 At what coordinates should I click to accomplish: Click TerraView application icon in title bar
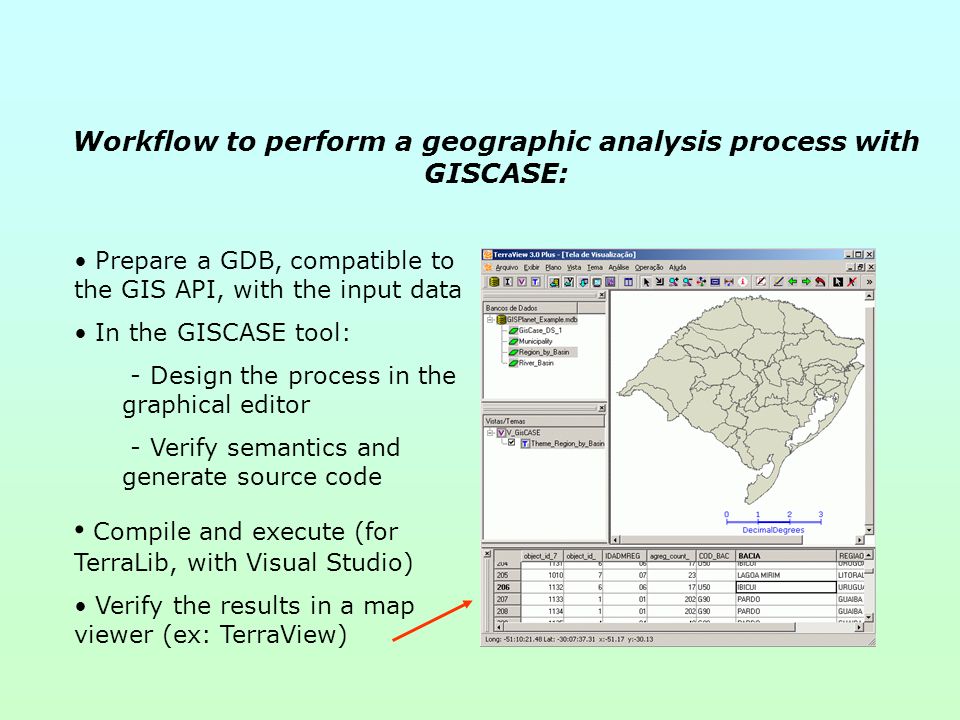[x=487, y=254]
